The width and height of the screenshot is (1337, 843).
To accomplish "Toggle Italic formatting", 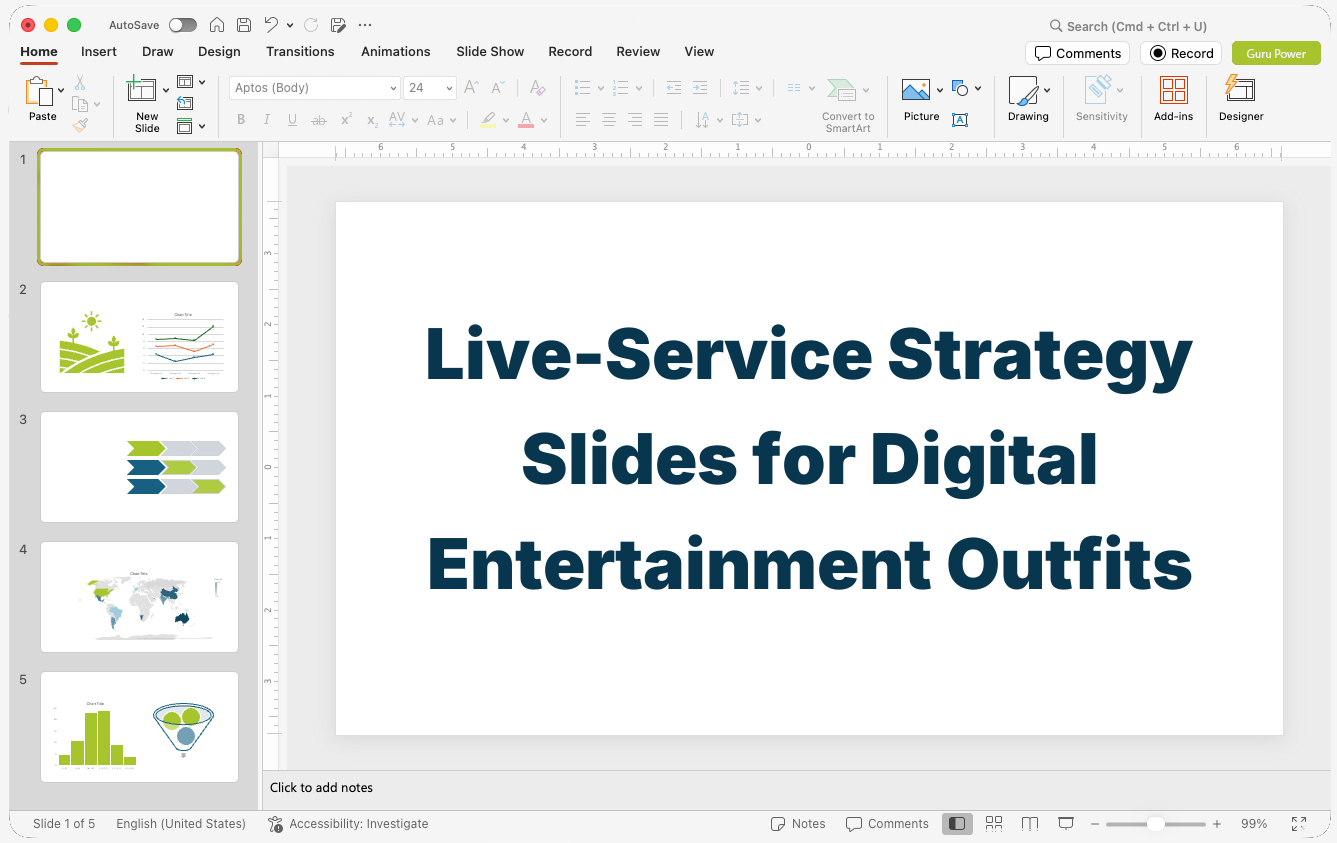I will tap(267, 120).
